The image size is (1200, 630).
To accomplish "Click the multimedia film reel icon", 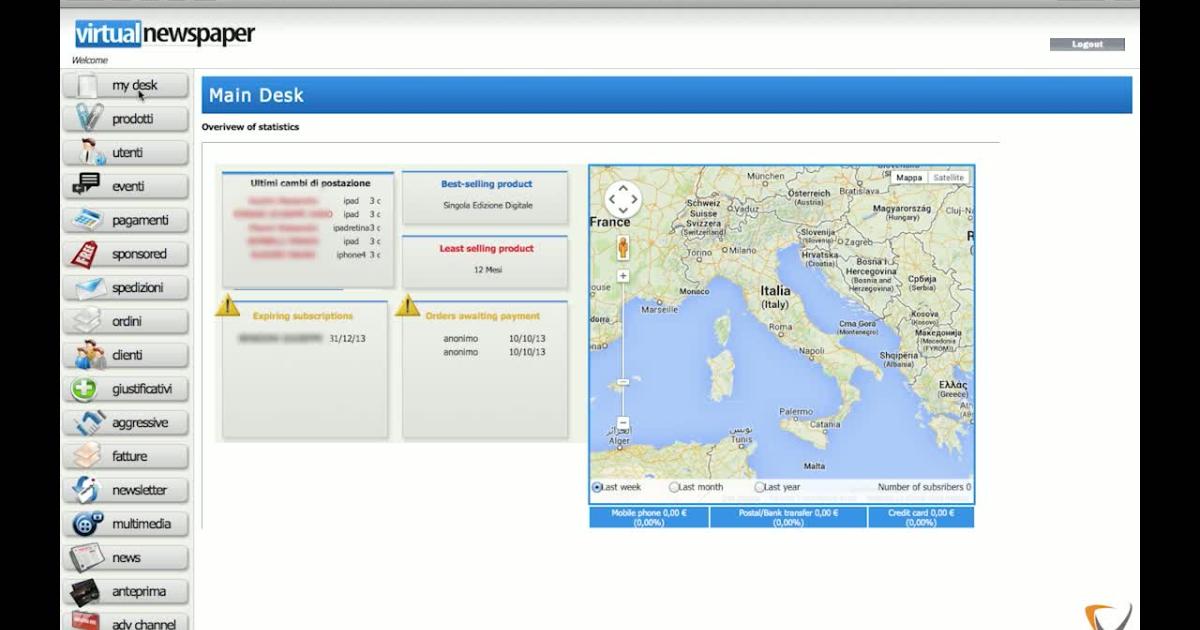I will (88, 524).
